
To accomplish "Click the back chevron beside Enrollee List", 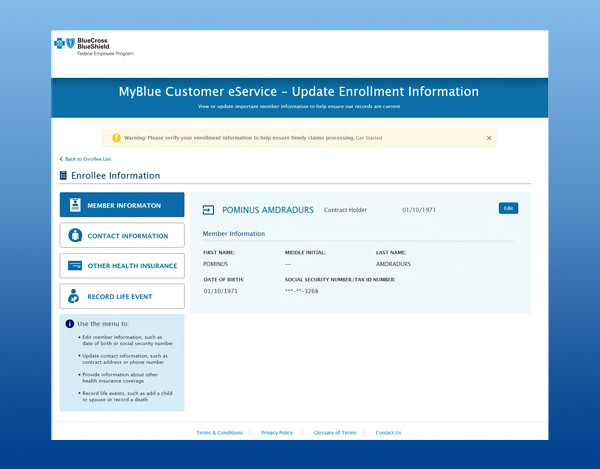I will [61, 159].
